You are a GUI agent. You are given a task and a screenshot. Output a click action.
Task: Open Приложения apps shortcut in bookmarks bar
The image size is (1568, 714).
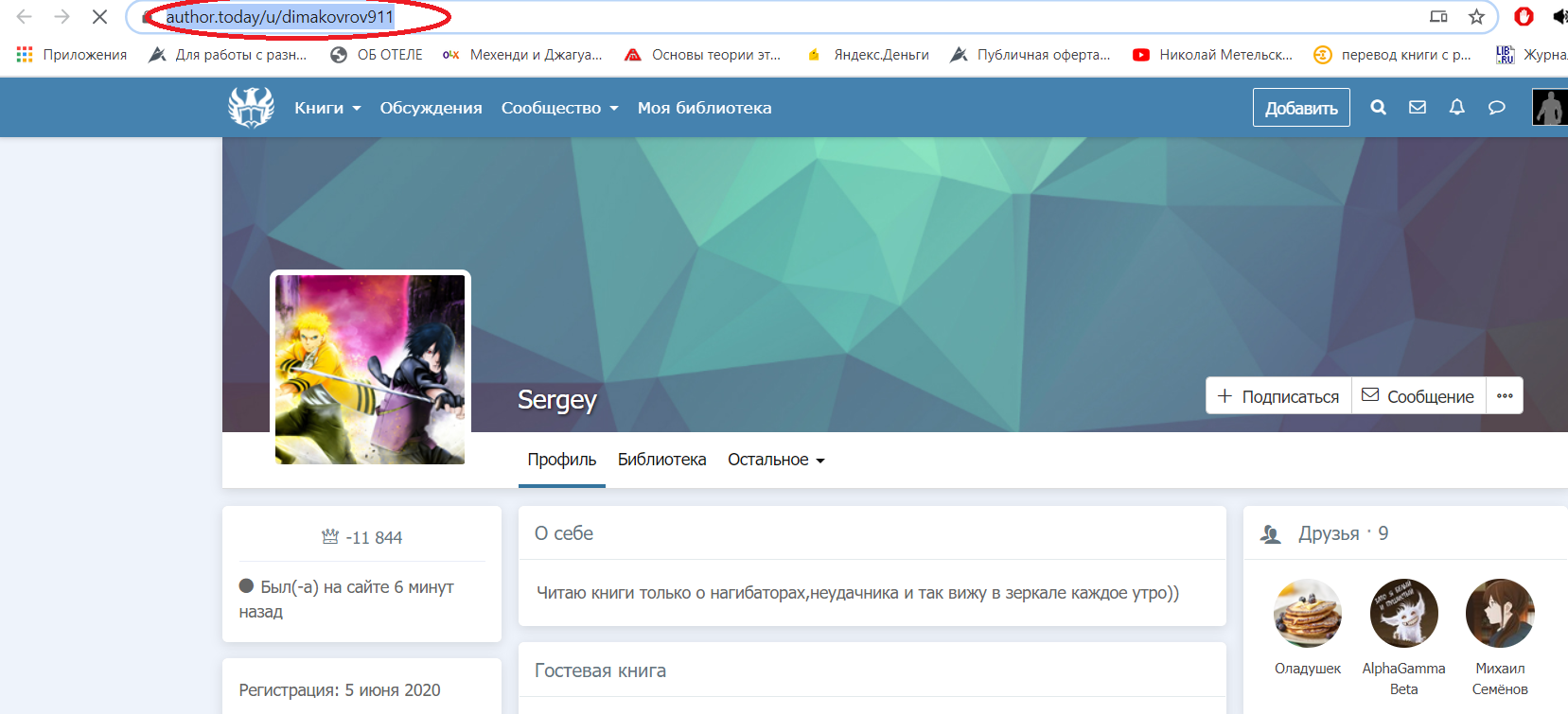pos(72,55)
